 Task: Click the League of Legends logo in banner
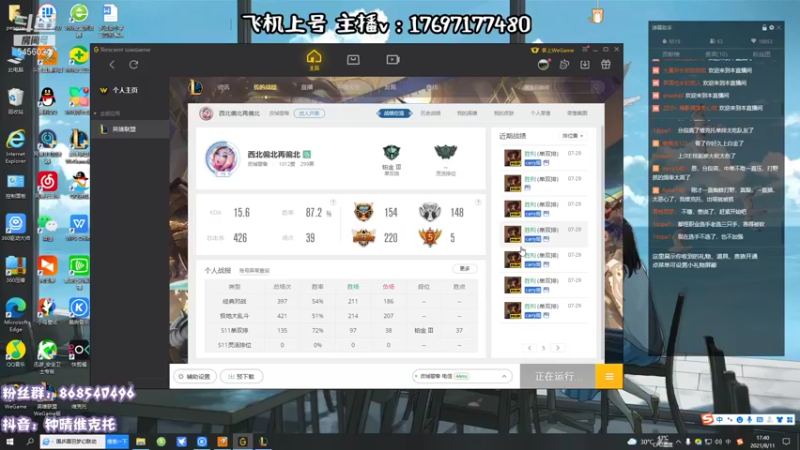coord(196,87)
